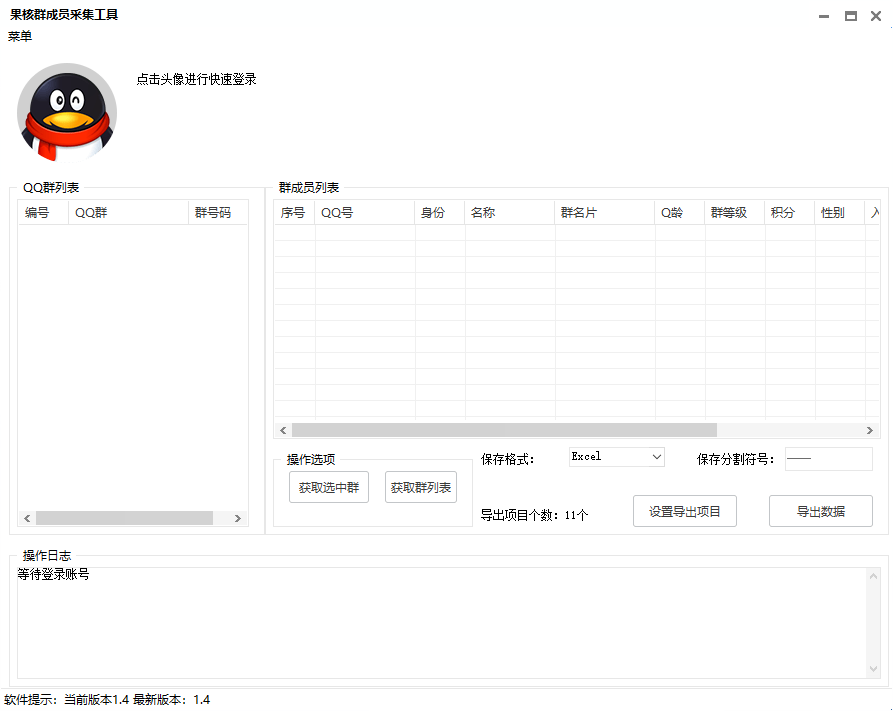Click the 身份 column header

(x=440, y=213)
